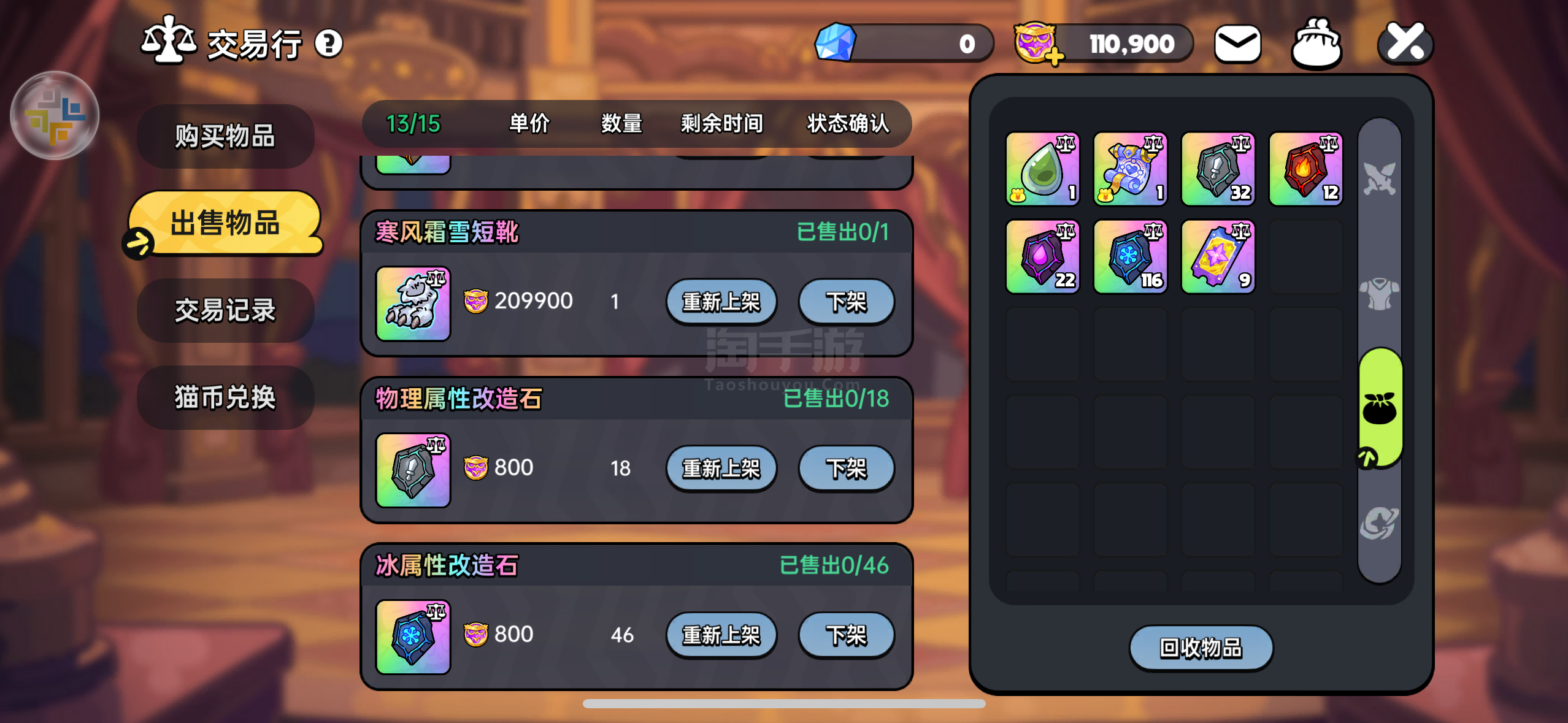Relist 寒风霜雪短靴 with 重新上架
The height and width of the screenshot is (723, 1568).
click(721, 302)
